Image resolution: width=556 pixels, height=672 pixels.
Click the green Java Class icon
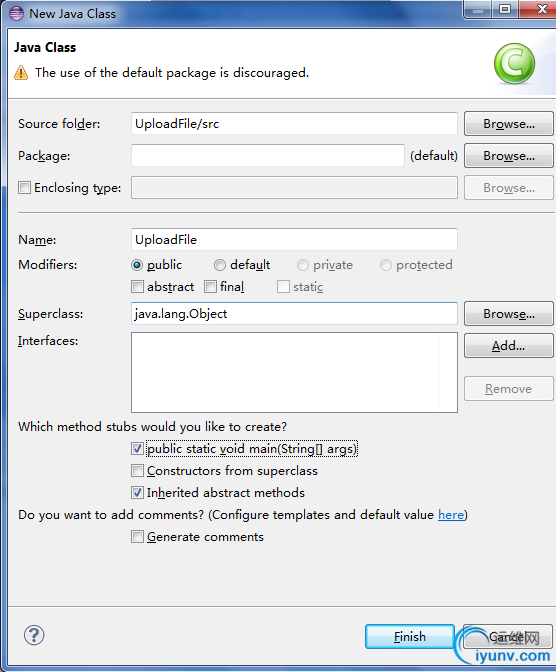click(x=514, y=63)
